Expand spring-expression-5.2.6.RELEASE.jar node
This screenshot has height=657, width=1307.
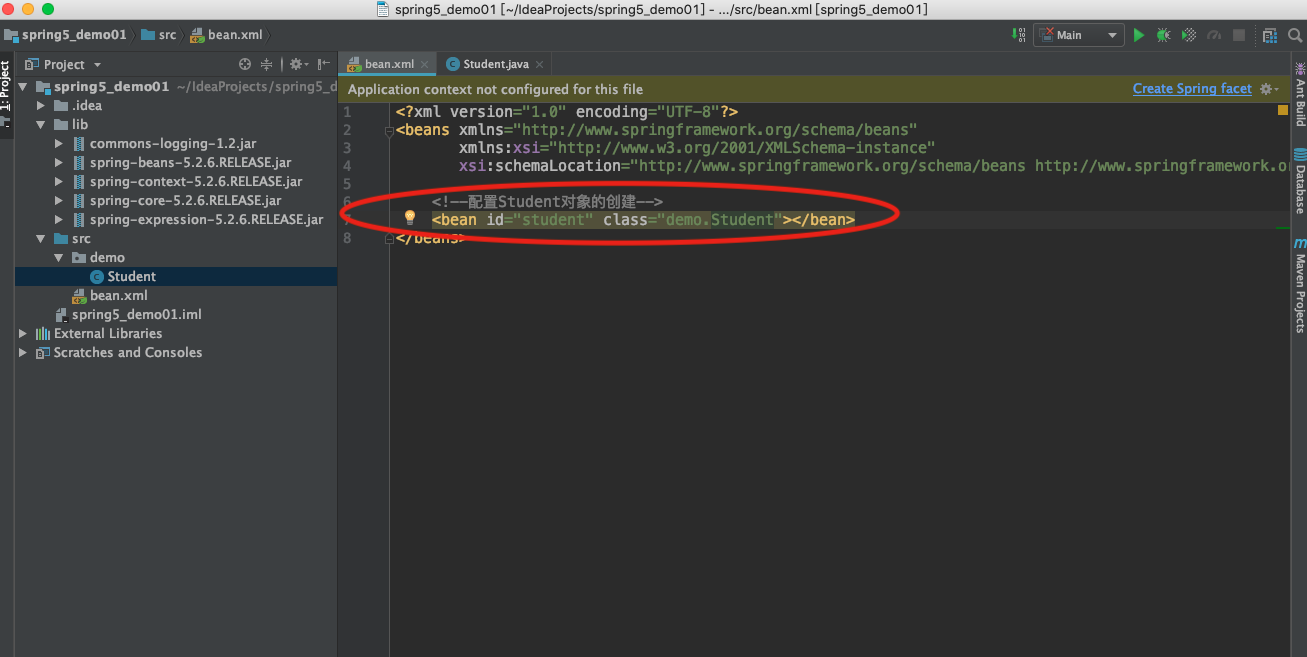[60, 220]
